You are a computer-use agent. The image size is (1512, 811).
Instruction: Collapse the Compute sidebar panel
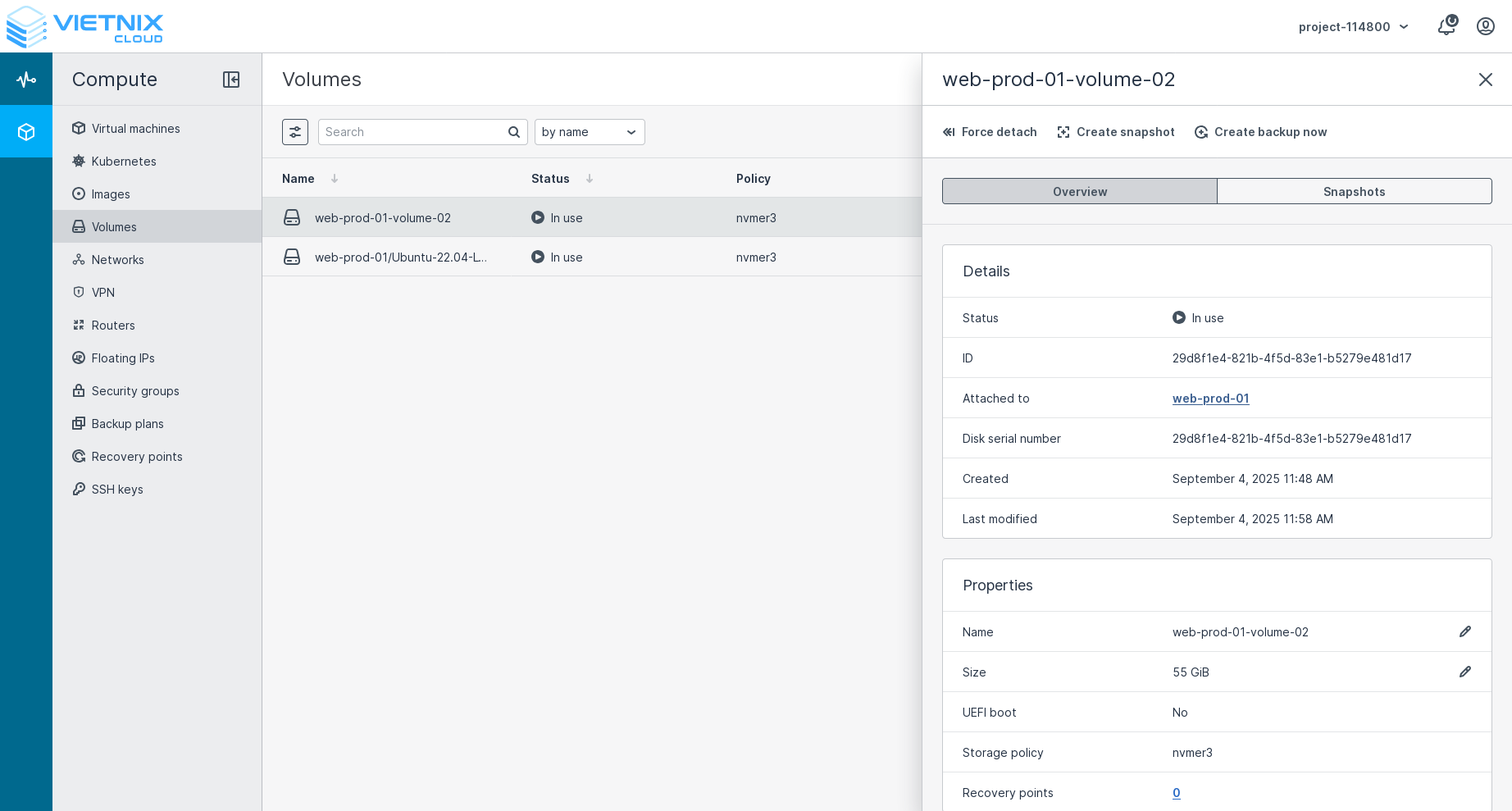tap(231, 80)
